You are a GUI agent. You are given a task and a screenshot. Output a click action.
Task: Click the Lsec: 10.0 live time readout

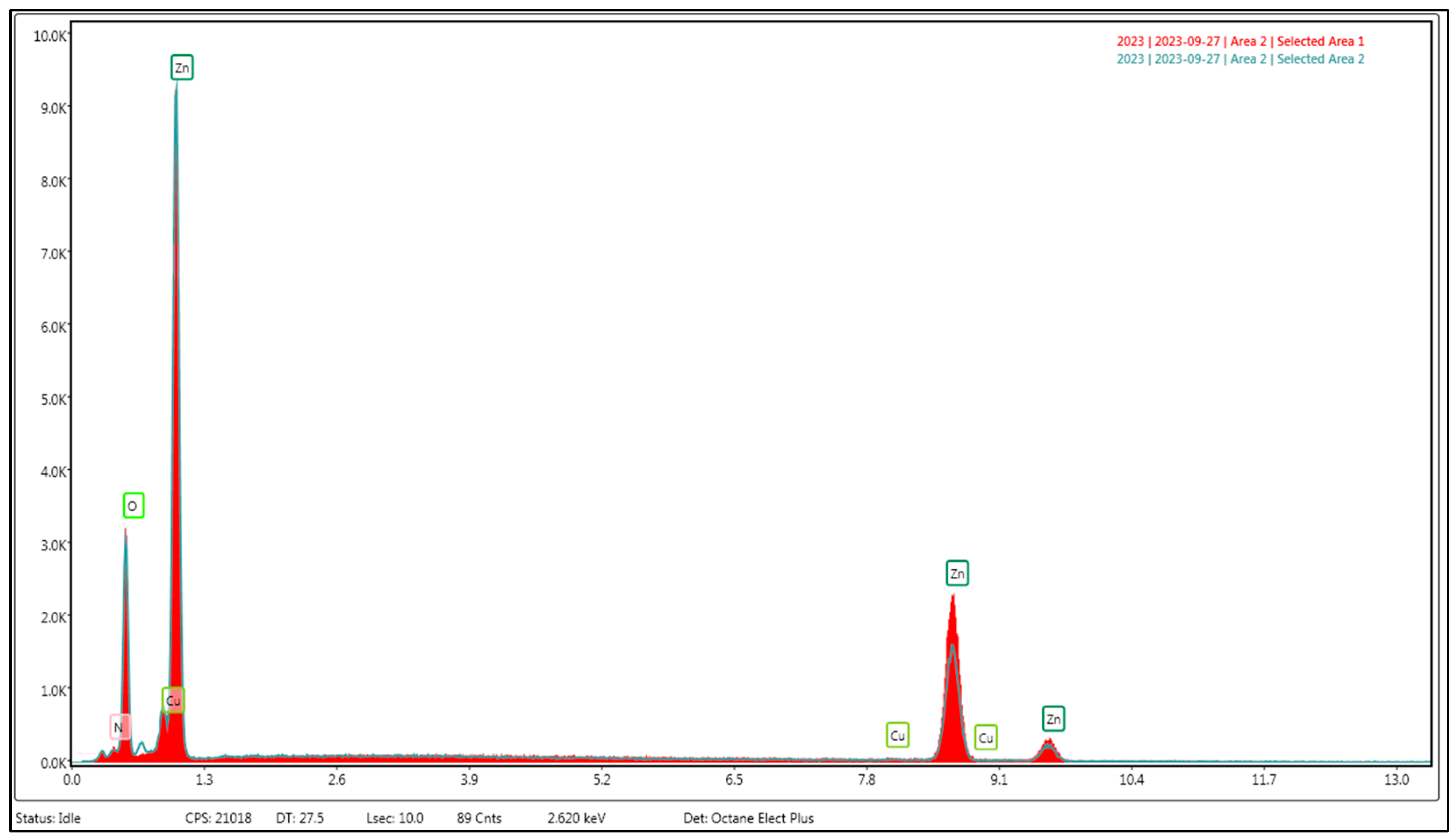pyautogui.click(x=395, y=818)
